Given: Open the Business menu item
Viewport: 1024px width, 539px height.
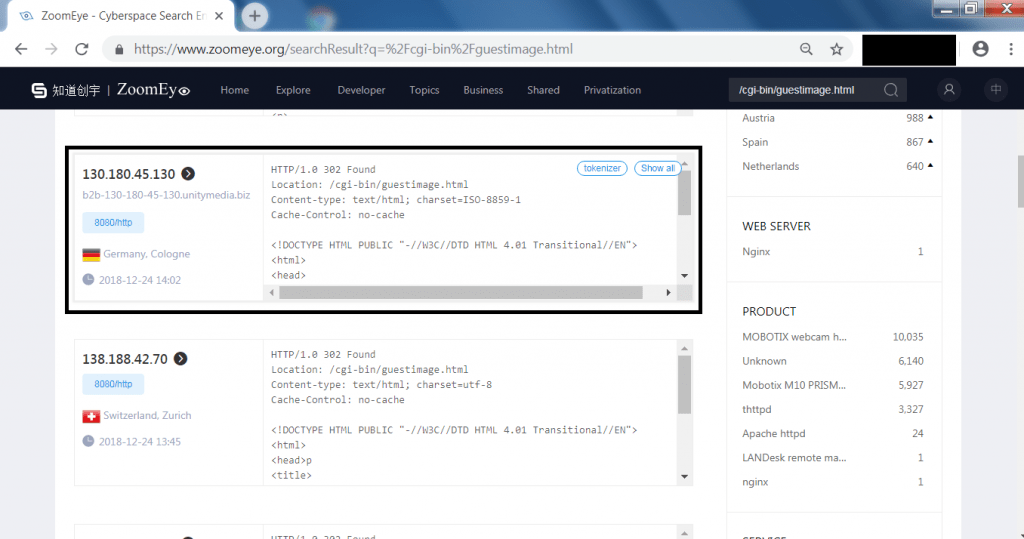Looking at the screenshot, I should coord(483,90).
